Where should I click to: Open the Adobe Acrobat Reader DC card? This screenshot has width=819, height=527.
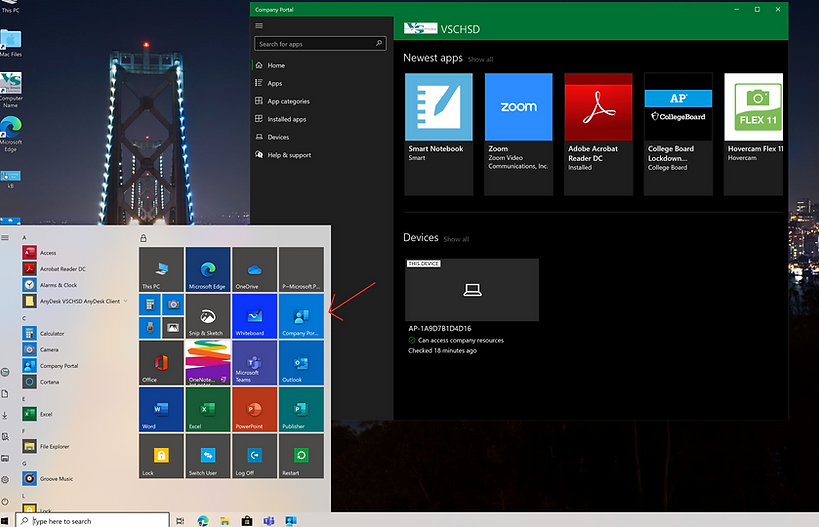[x=599, y=134]
